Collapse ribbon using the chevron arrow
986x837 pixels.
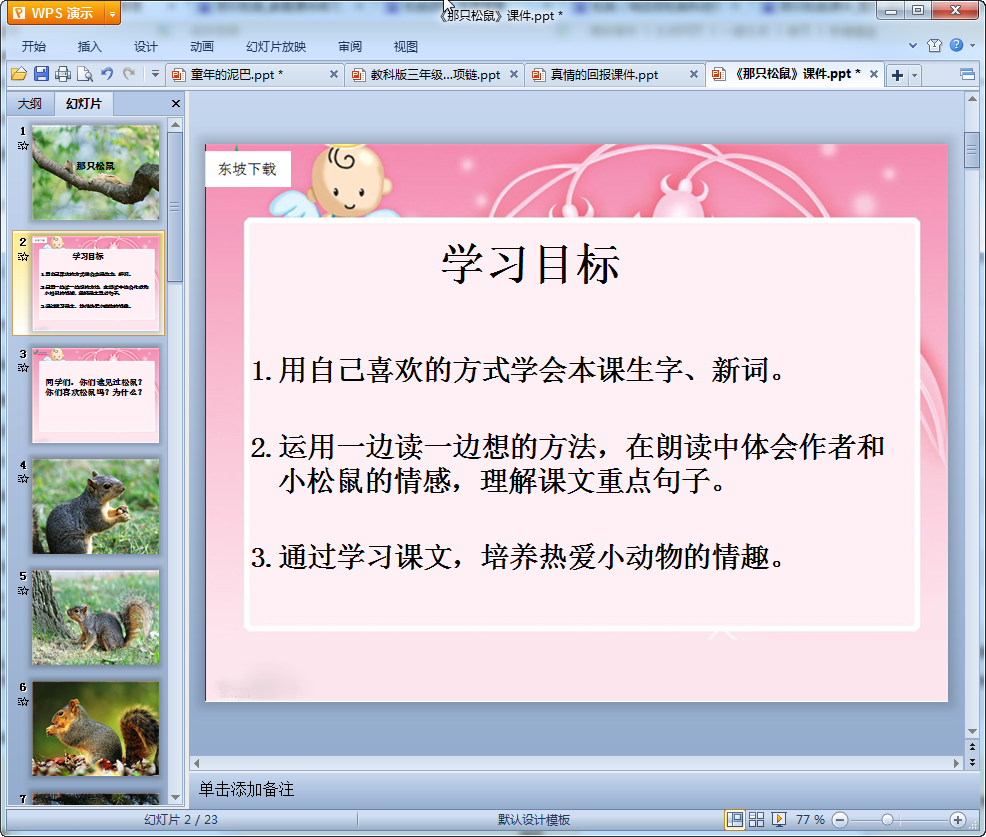pos(913,45)
